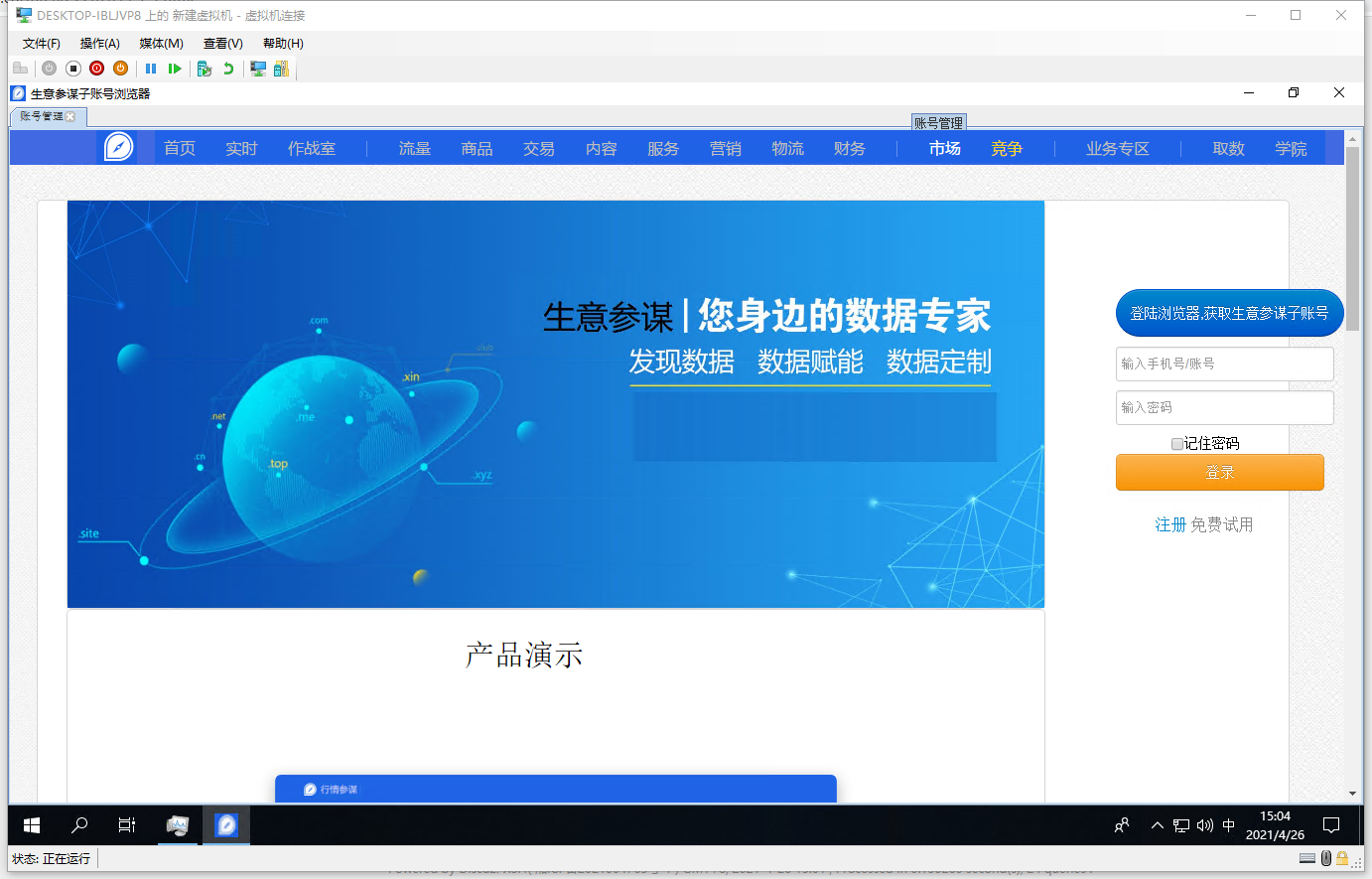The width and height of the screenshot is (1372, 879).
Task: Click the mouse icon in VM status bar
Action: [1326, 858]
